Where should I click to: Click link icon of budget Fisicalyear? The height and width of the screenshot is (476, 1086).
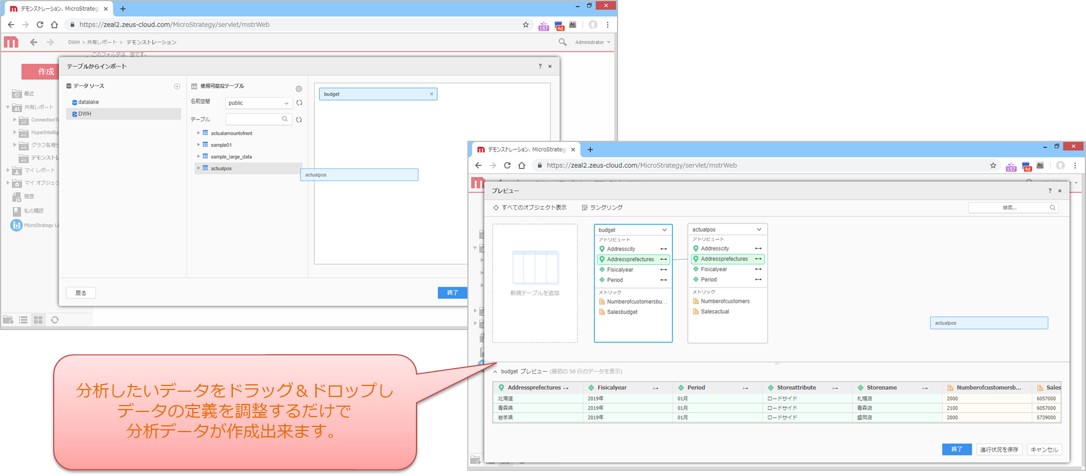(x=664, y=270)
